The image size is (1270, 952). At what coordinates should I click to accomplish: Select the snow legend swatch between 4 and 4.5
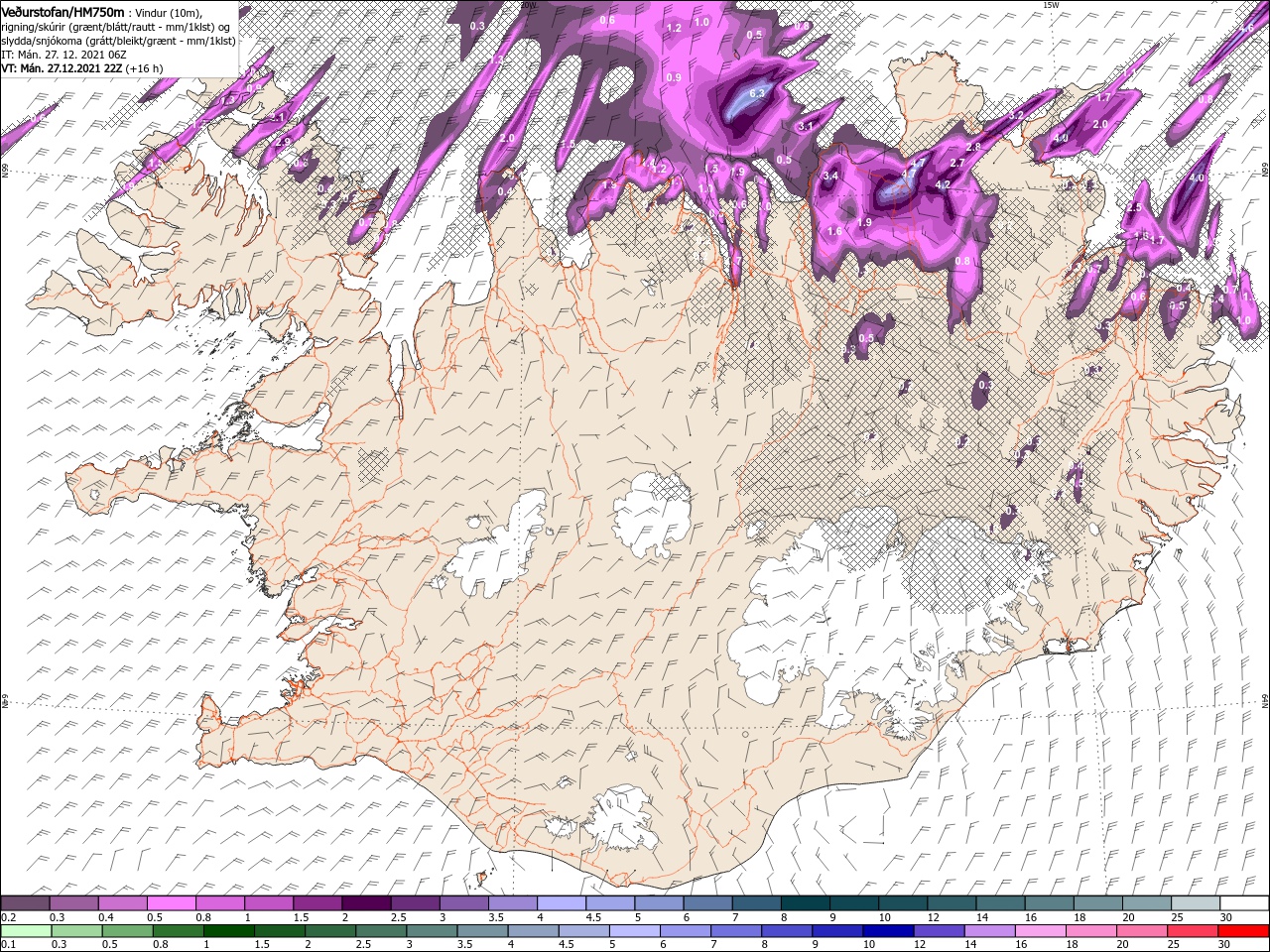[x=562, y=902]
